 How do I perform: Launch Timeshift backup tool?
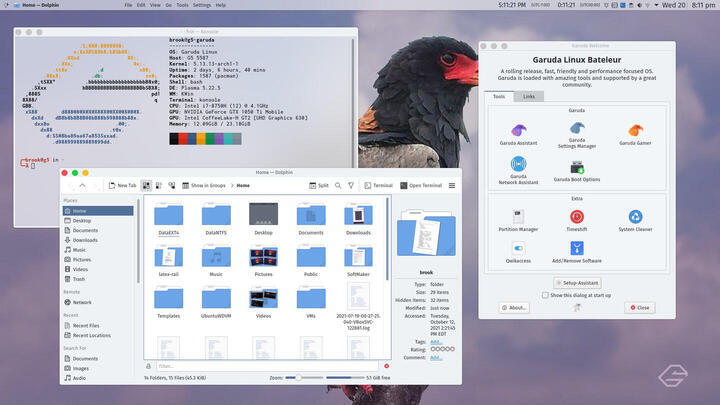pyautogui.click(x=577, y=220)
